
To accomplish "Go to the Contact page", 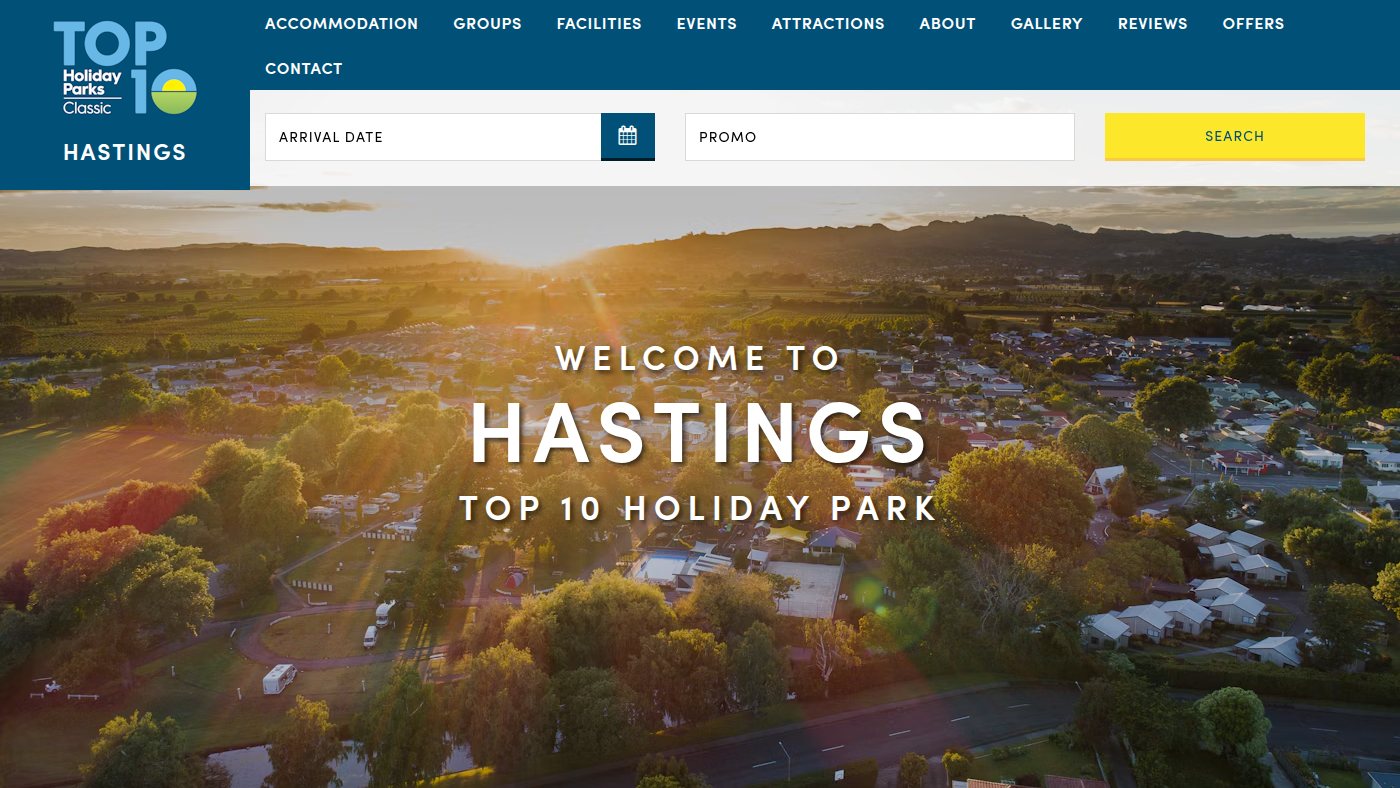I will 303,68.
